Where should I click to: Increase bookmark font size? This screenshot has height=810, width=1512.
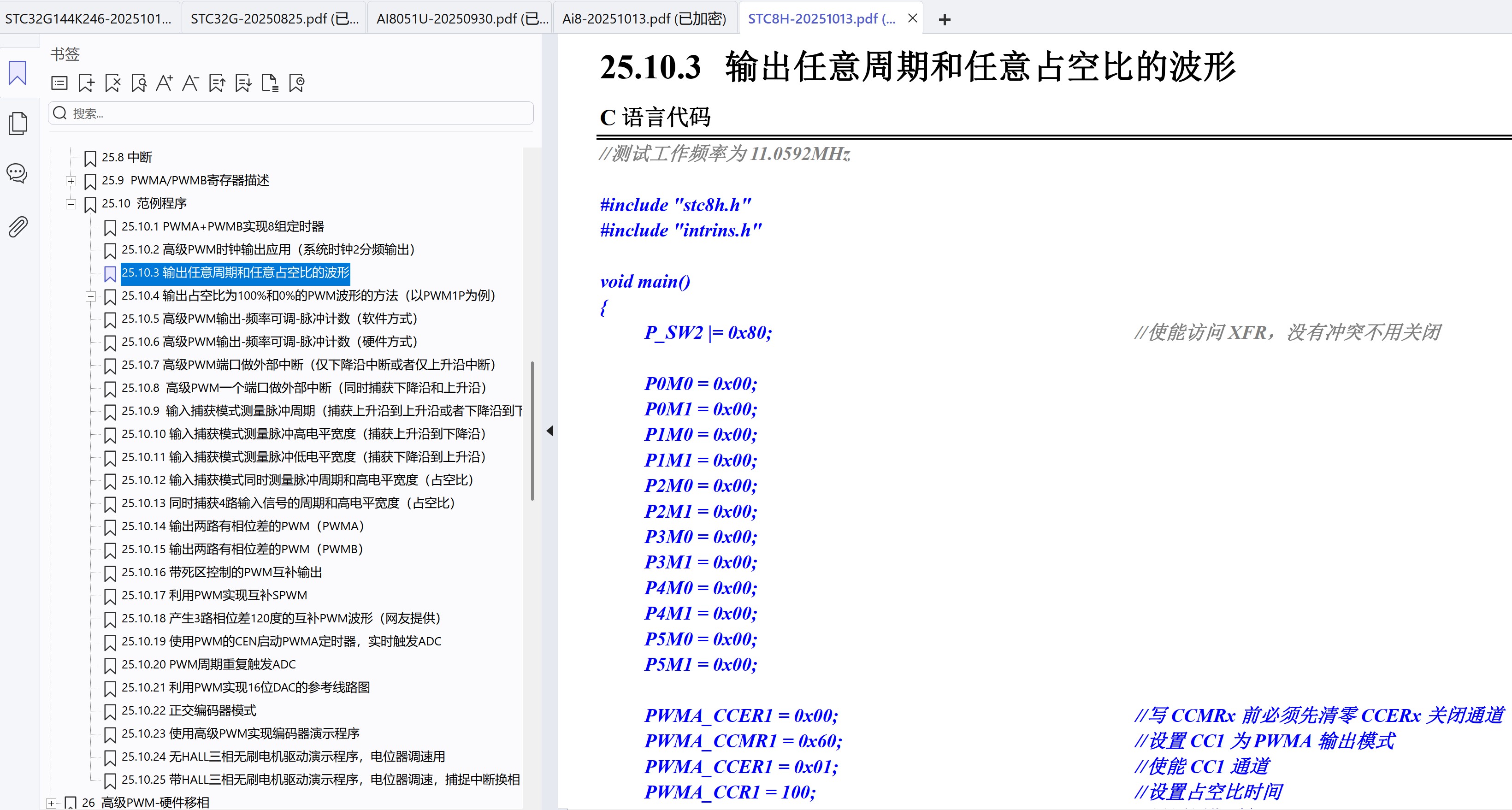[x=165, y=83]
